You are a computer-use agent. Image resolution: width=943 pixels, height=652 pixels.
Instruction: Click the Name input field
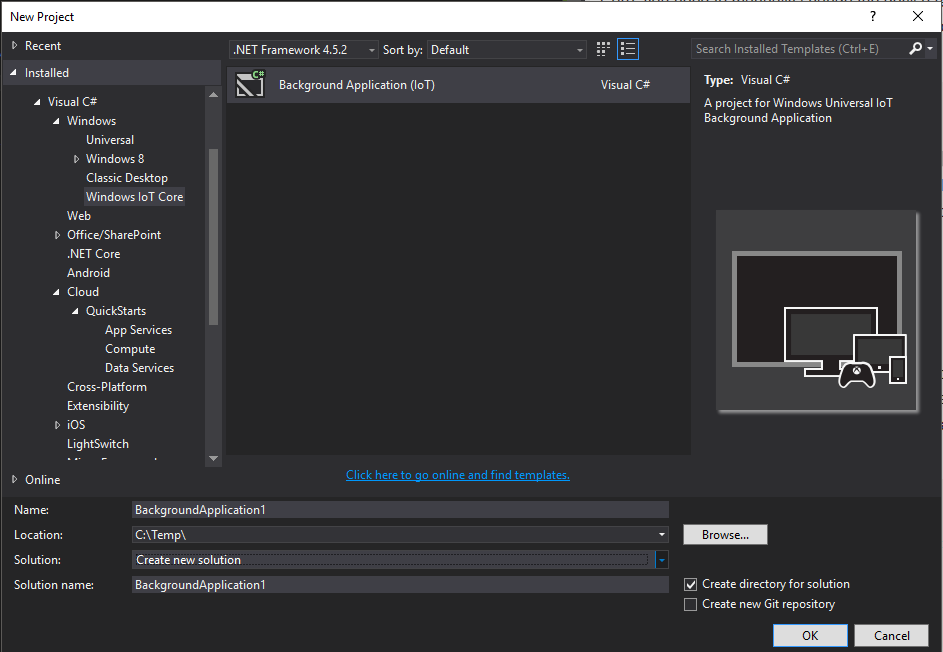pyautogui.click(x=400, y=509)
